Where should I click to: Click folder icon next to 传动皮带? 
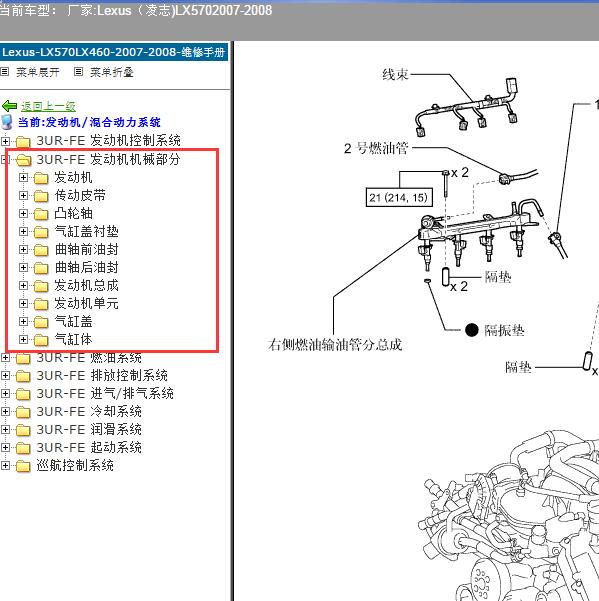point(41,196)
